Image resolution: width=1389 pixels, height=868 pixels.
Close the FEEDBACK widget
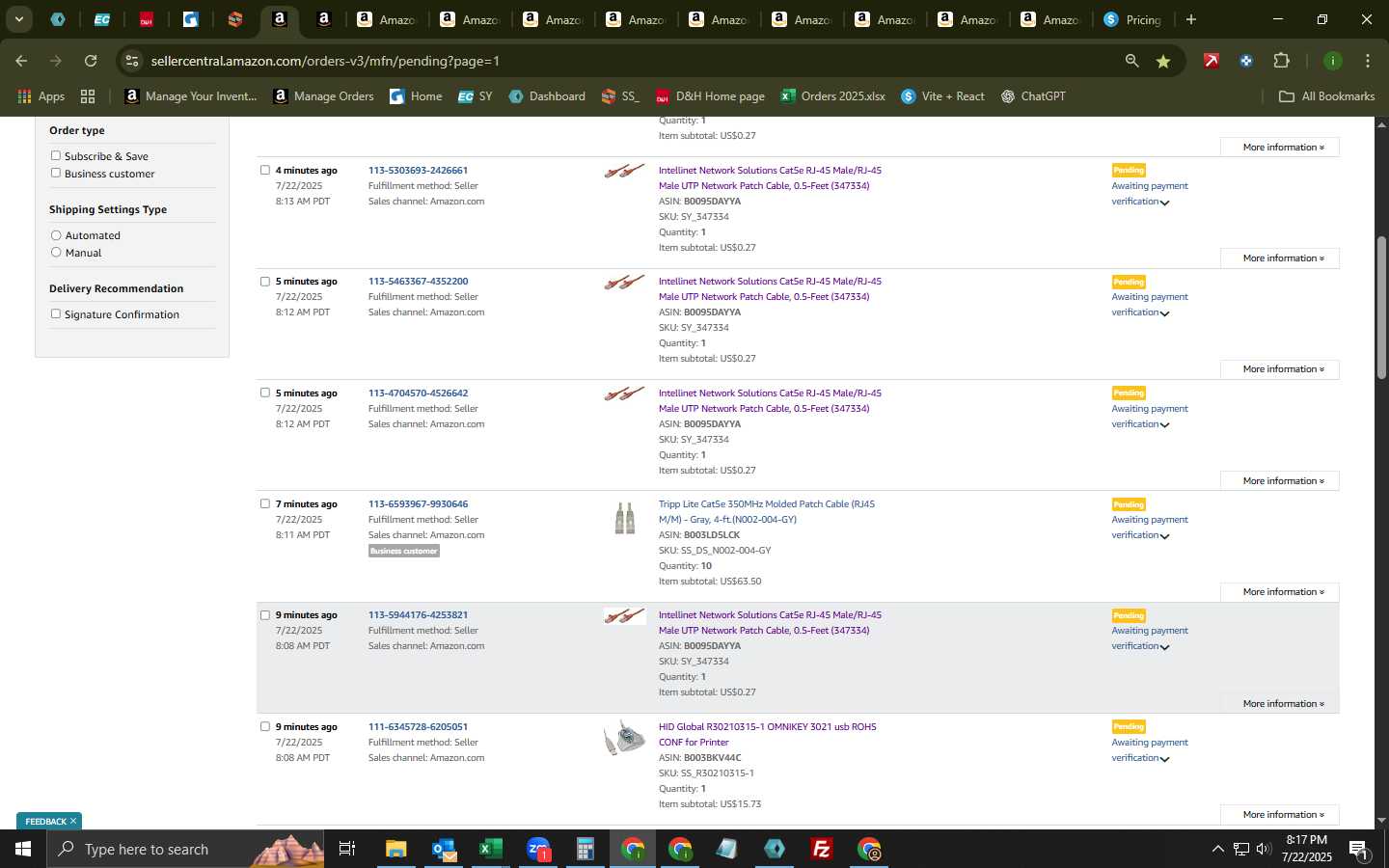coord(73,821)
